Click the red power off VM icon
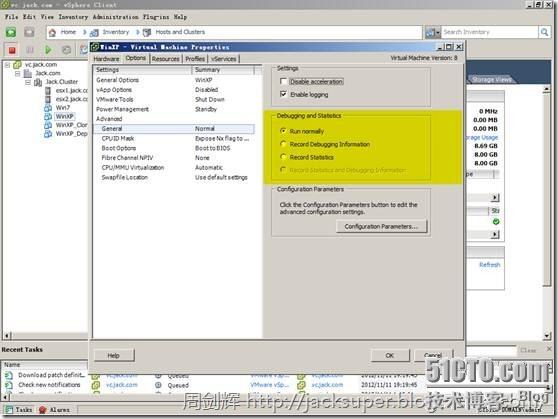The width and height of the screenshot is (558, 419). coord(12,50)
